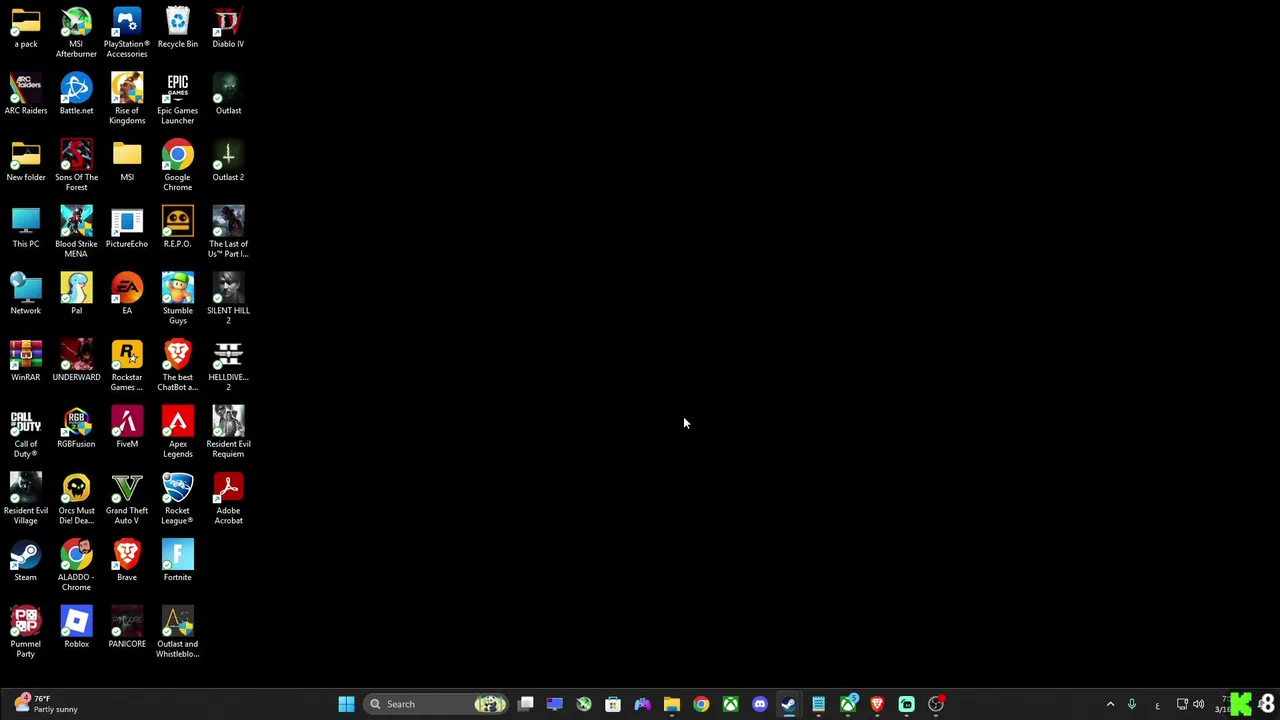This screenshot has width=1280, height=720.
Task: Select the MSI folder icon
Action: pos(127,162)
